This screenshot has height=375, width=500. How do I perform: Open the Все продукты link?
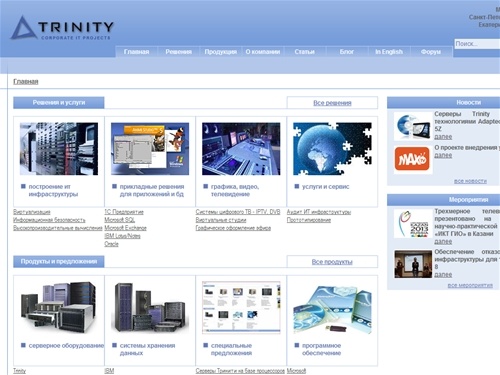[332, 262]
